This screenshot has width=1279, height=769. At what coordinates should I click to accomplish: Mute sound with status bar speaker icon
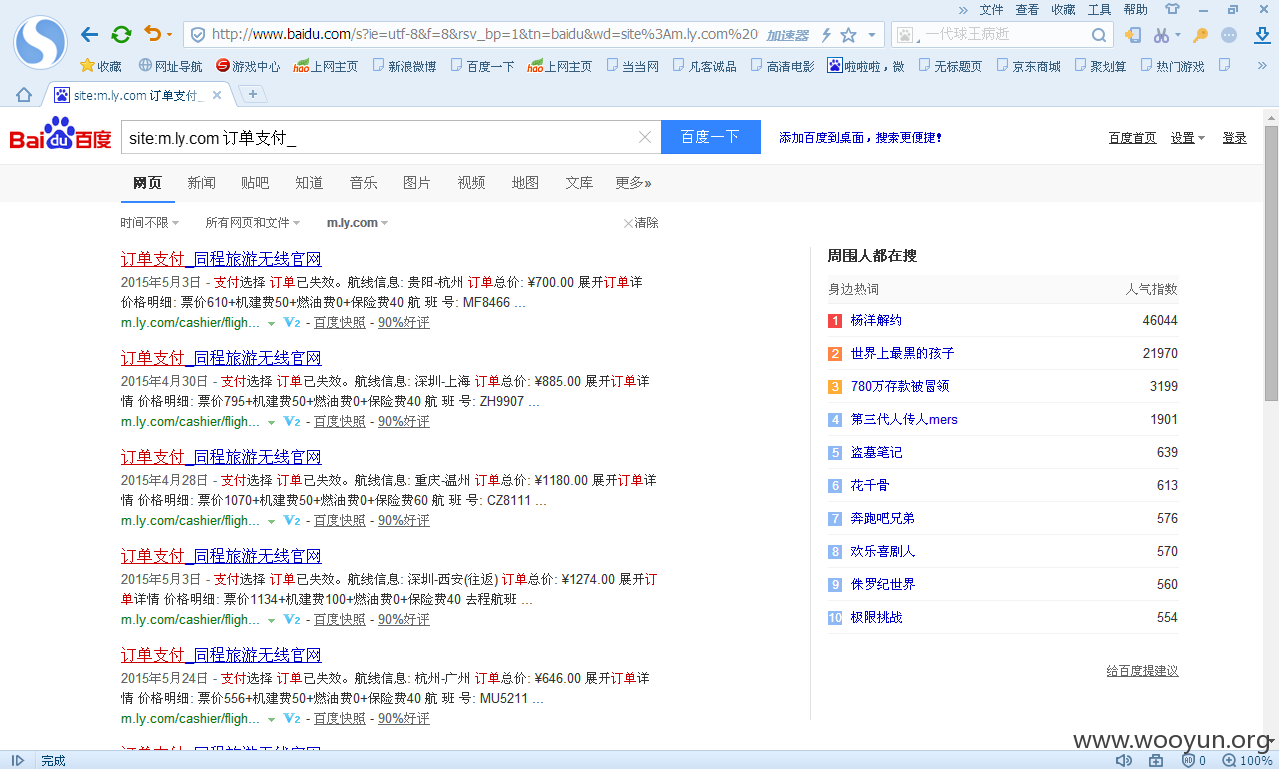[1124, 760]
